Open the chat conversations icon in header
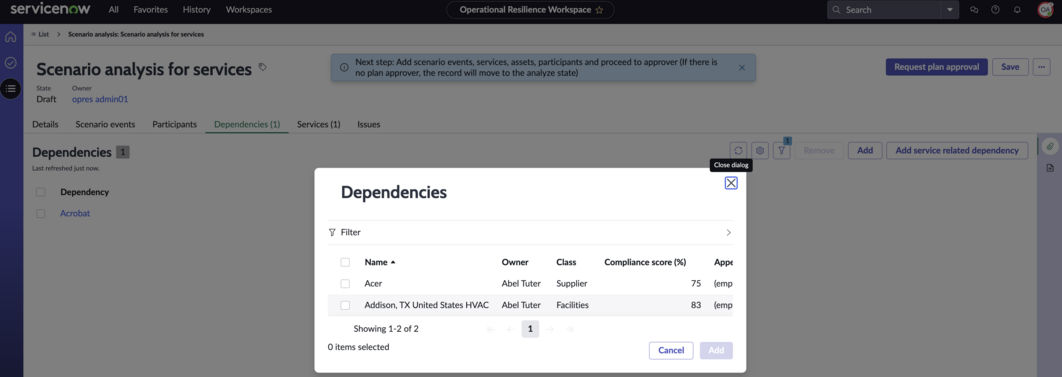 (974, 10)
